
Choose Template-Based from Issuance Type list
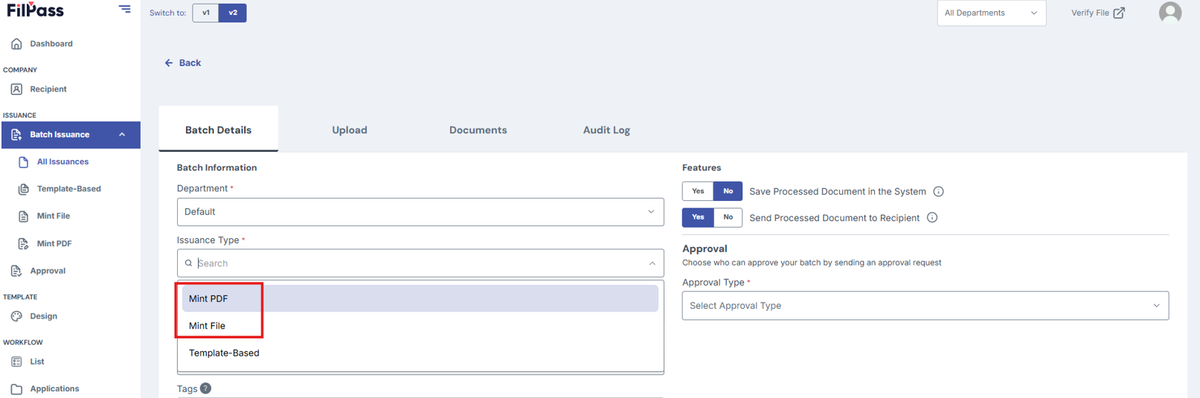point(420,353)
